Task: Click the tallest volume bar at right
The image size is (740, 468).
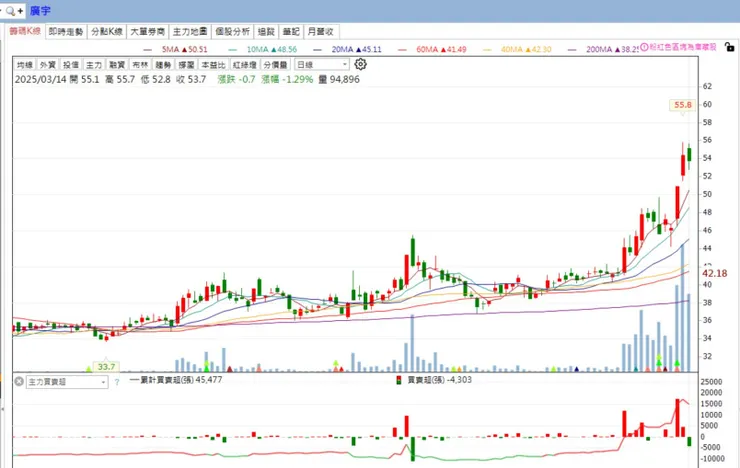Action: pyautogui.click(x=682, y=308)
